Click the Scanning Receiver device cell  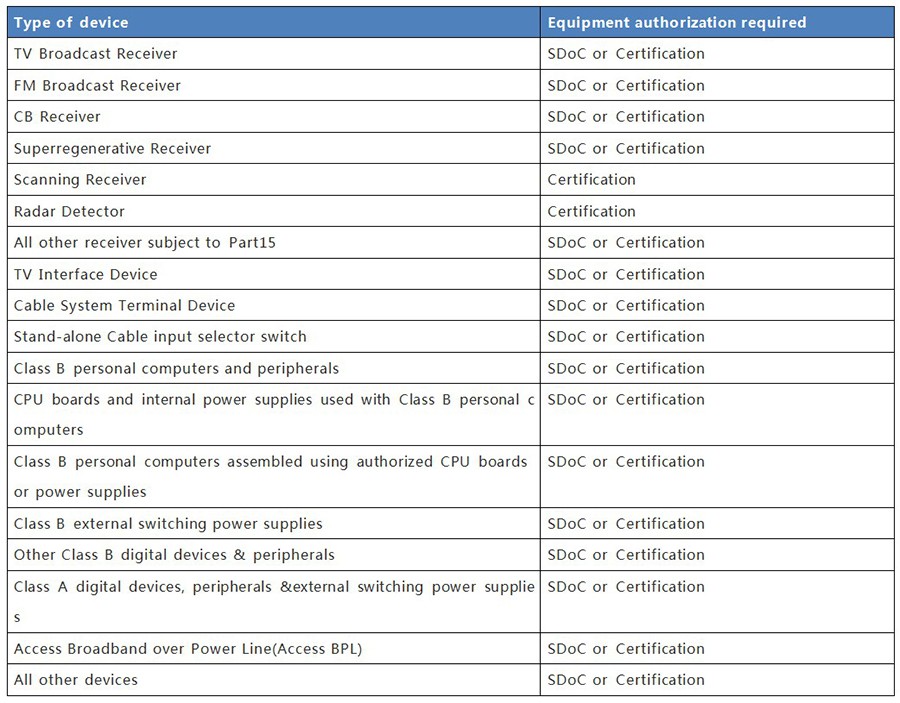80,180
